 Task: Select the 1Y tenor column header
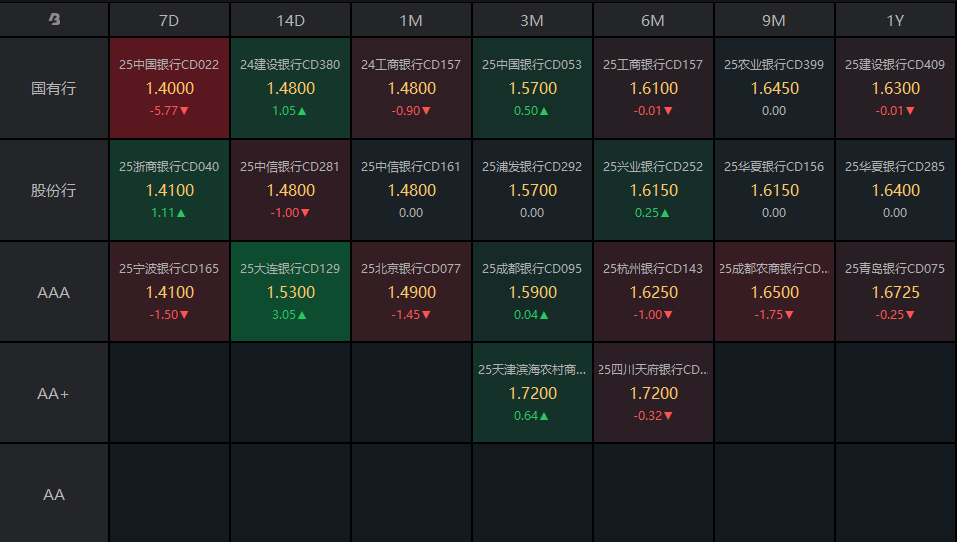pyautogui.click(x=895, y=20)
